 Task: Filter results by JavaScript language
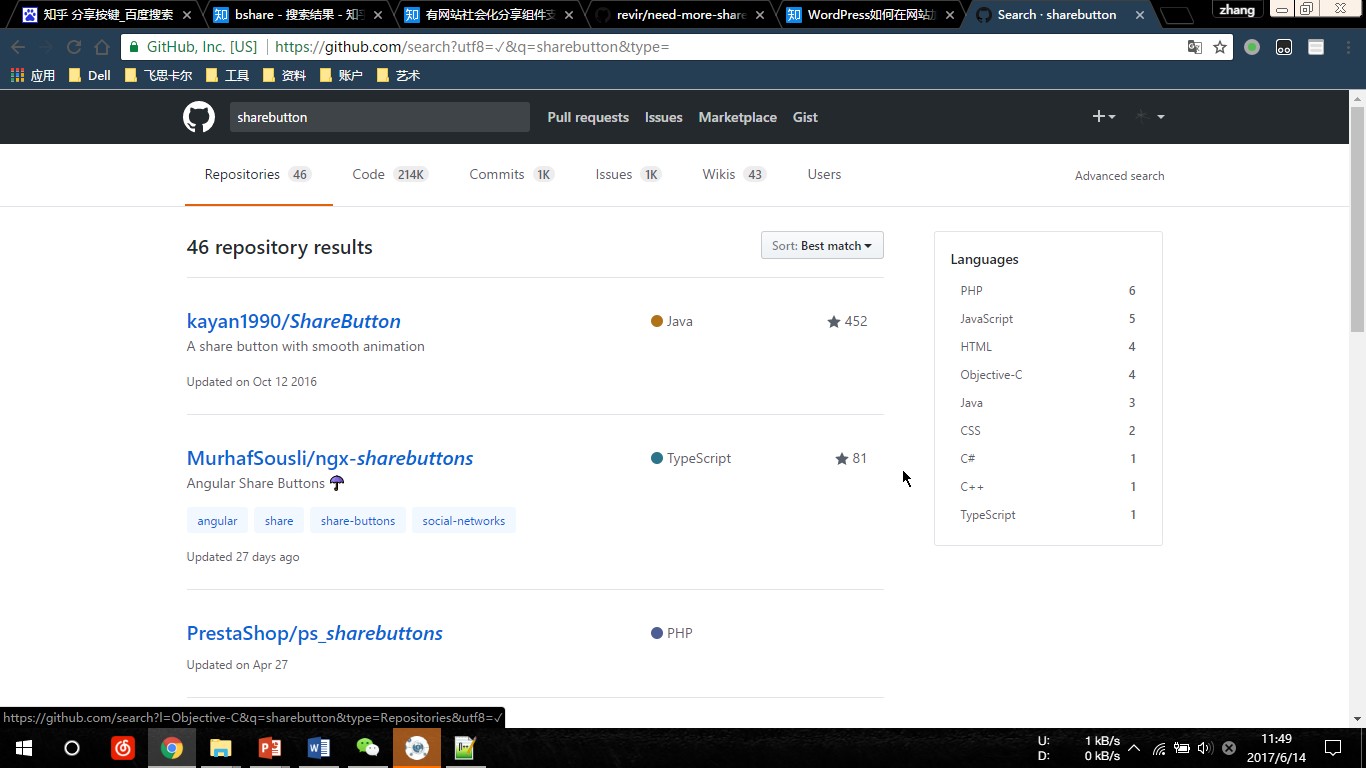click(x=986, y=319)
